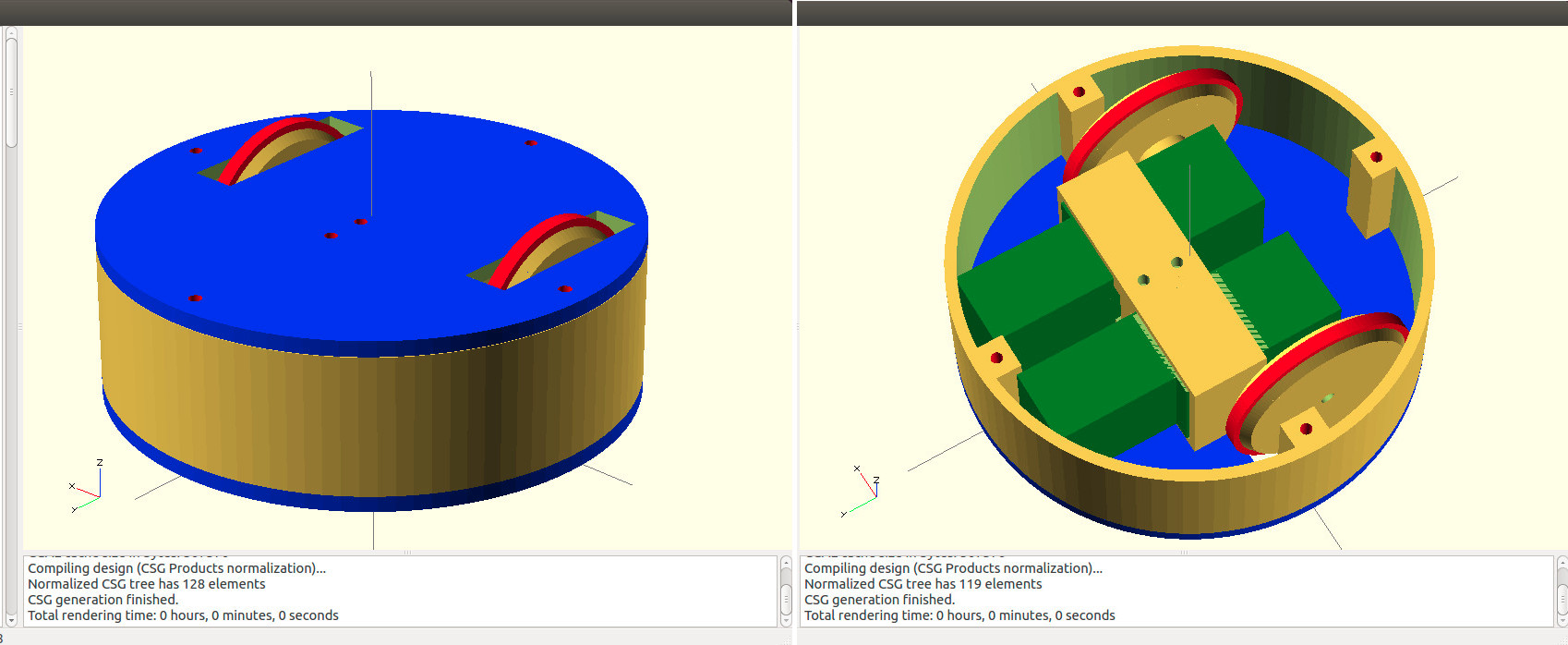This screenshot has width=1568, height=645.
Task: Click splitter handle above left console
Action: (x=406, y=553)
